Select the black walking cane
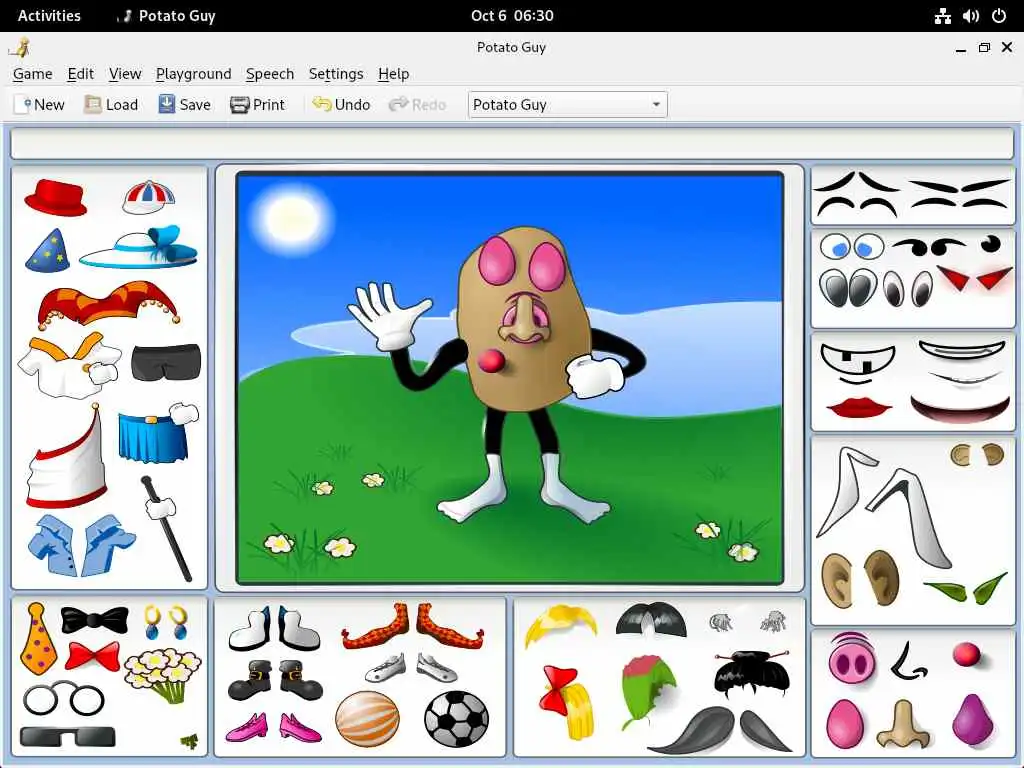1024x768 pixels. tap(166, 528)
